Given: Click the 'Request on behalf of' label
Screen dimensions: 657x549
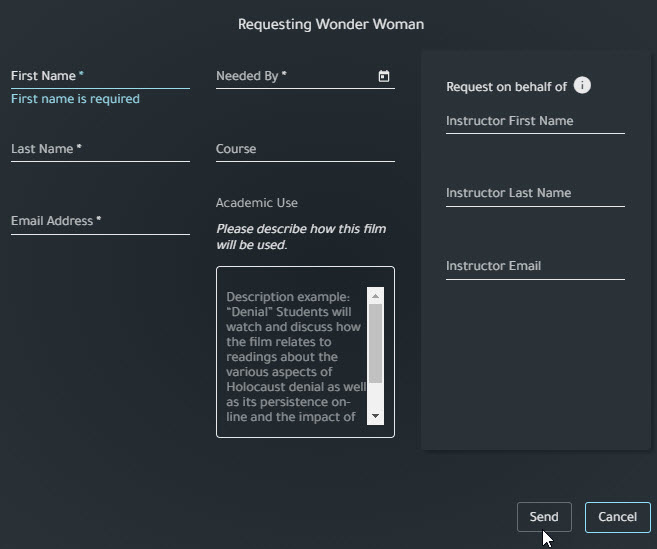Looking at the screenshot, I should pos(506,87).
